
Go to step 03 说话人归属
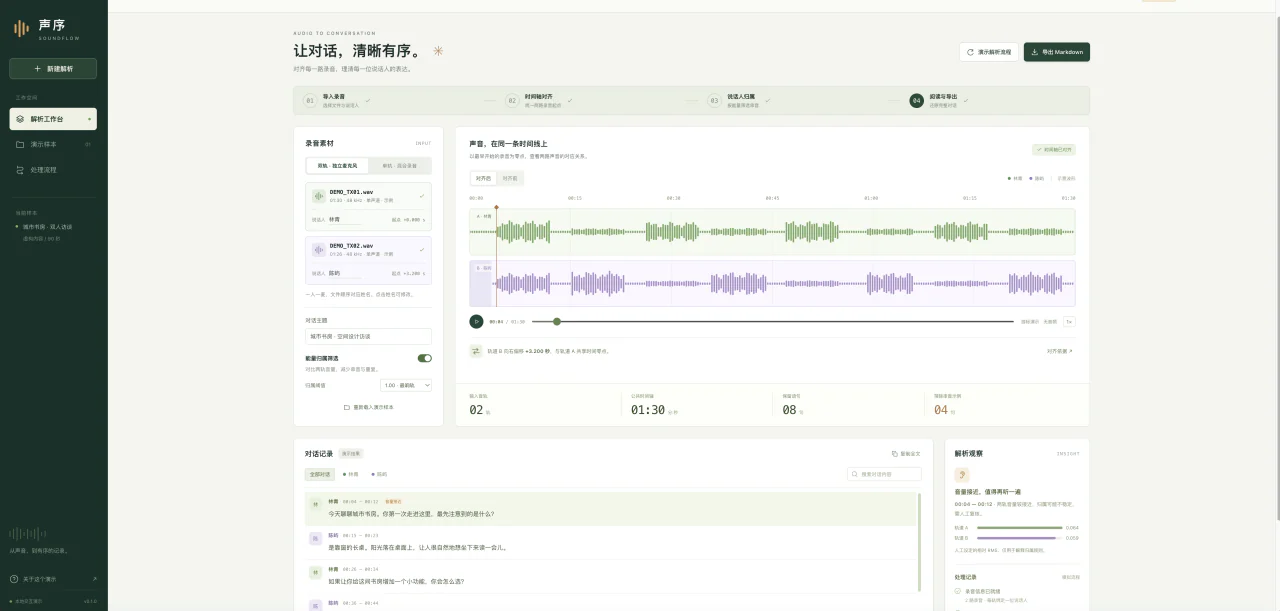pos(741,100)
